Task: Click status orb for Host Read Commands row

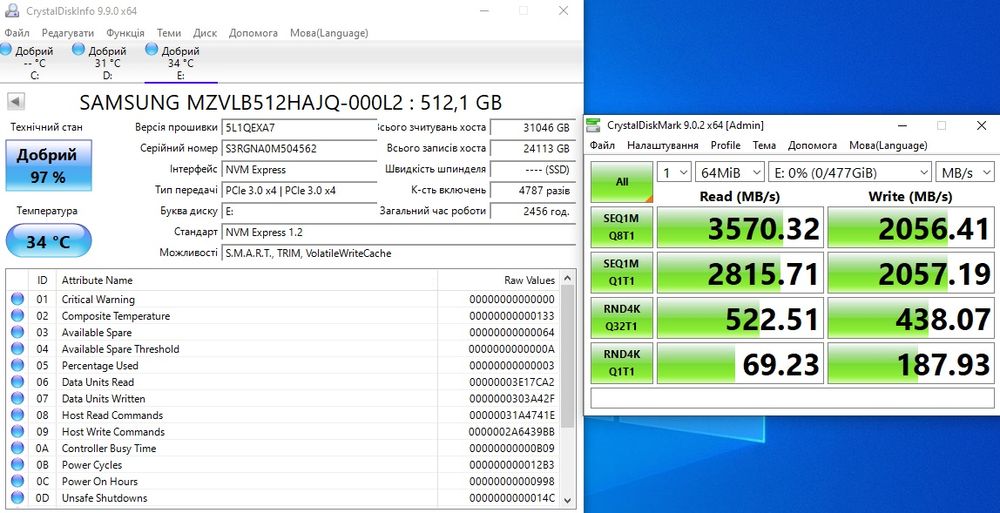Action: coord(17,415)
